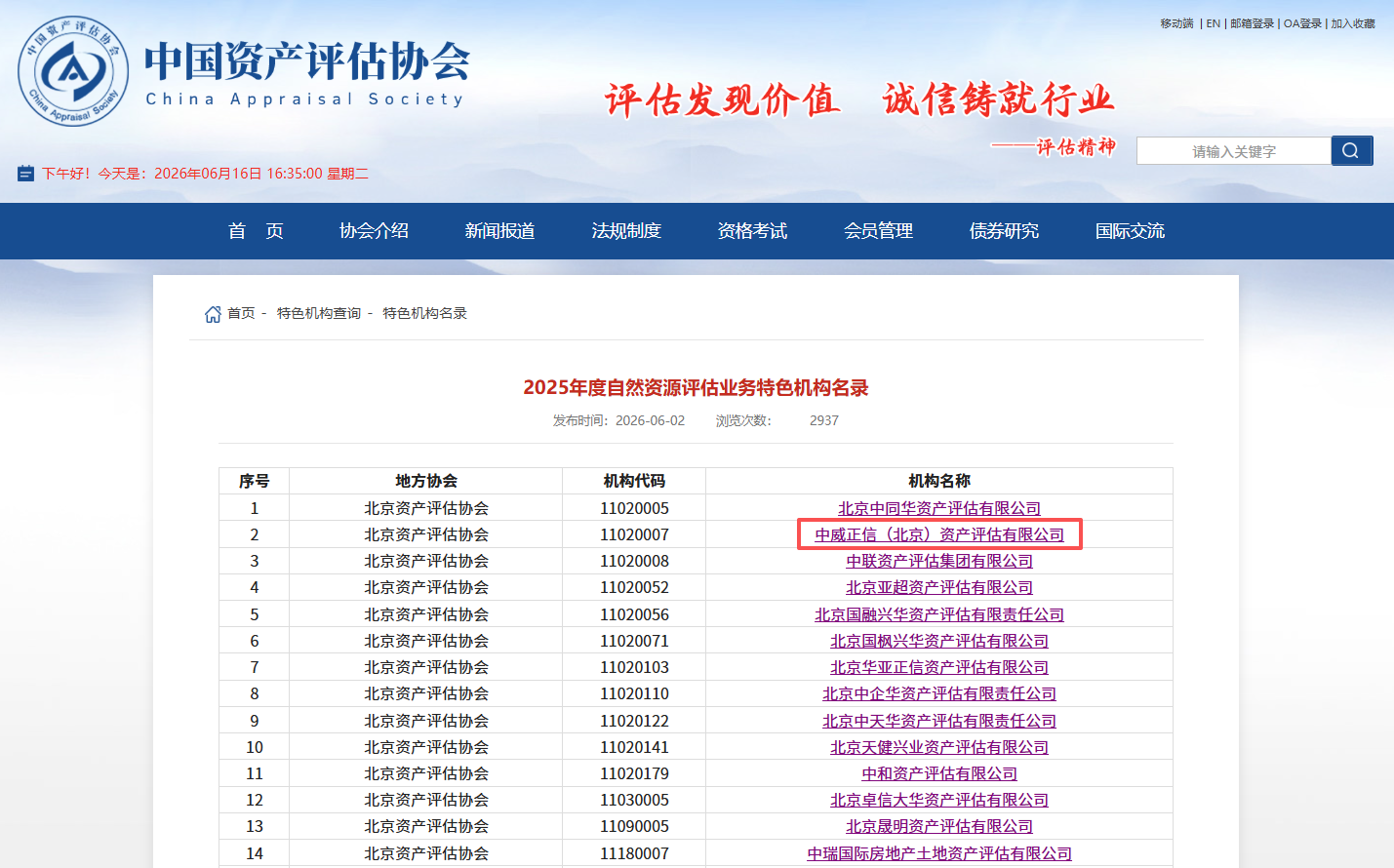Click the 移动端 link at top right
This screenshot has width=1394, height=868.
click(1176, 23)
